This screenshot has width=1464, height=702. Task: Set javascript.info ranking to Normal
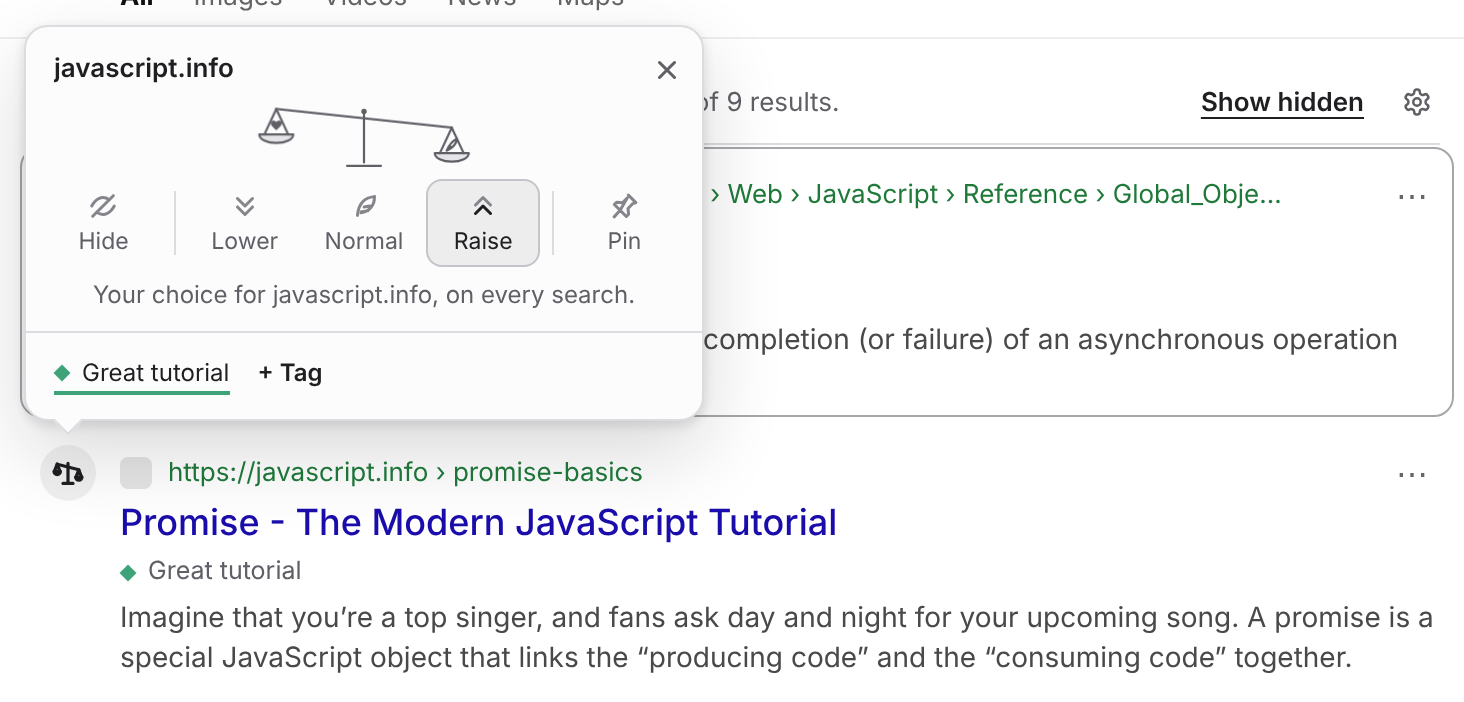364,223
